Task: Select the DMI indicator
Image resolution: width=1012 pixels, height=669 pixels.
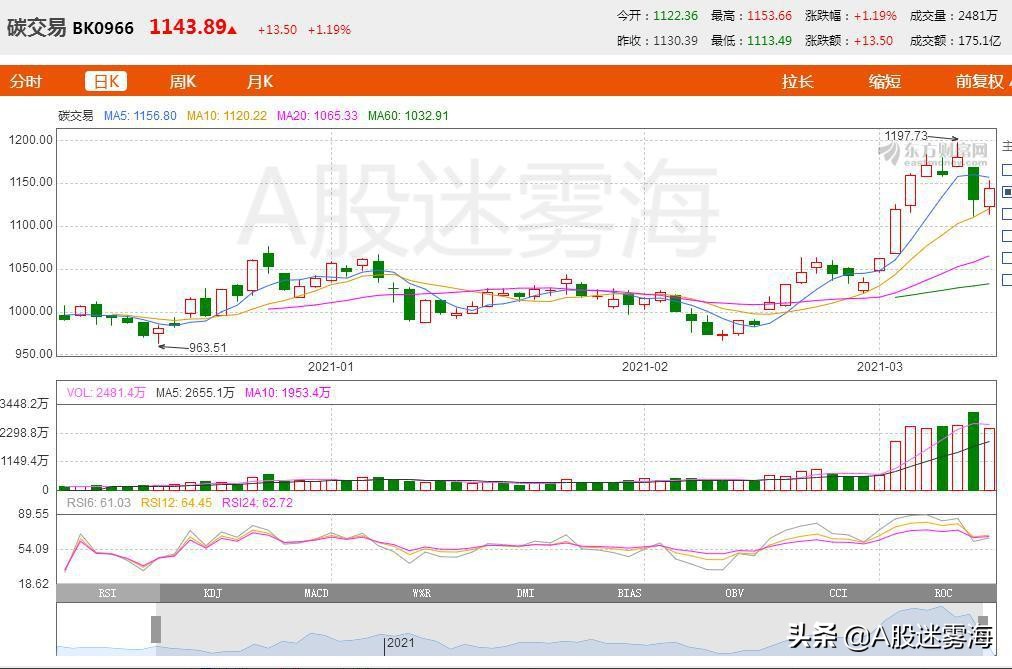Action: [x=525, y=592]
